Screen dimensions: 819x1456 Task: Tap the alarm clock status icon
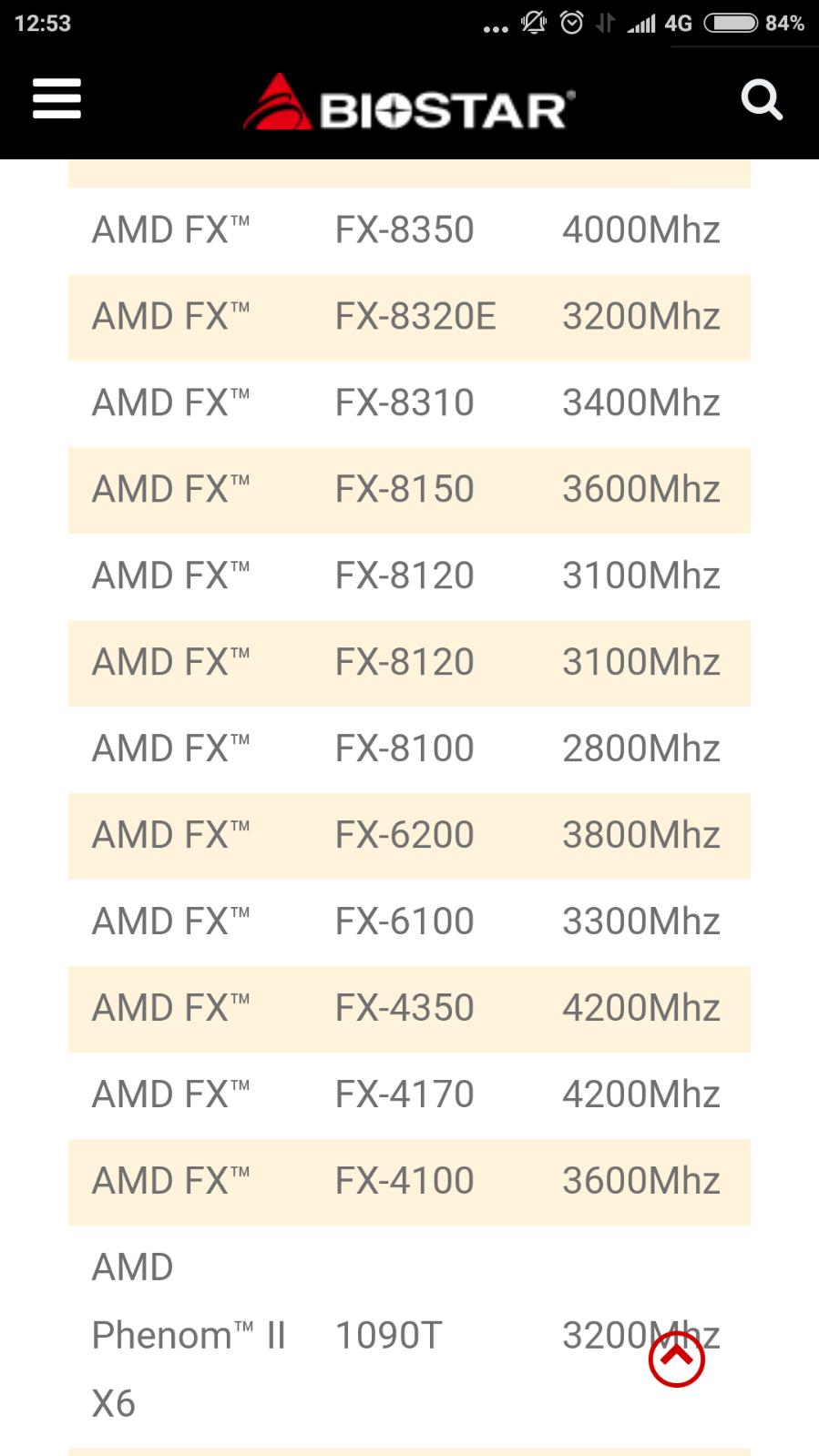pos(571,23)
